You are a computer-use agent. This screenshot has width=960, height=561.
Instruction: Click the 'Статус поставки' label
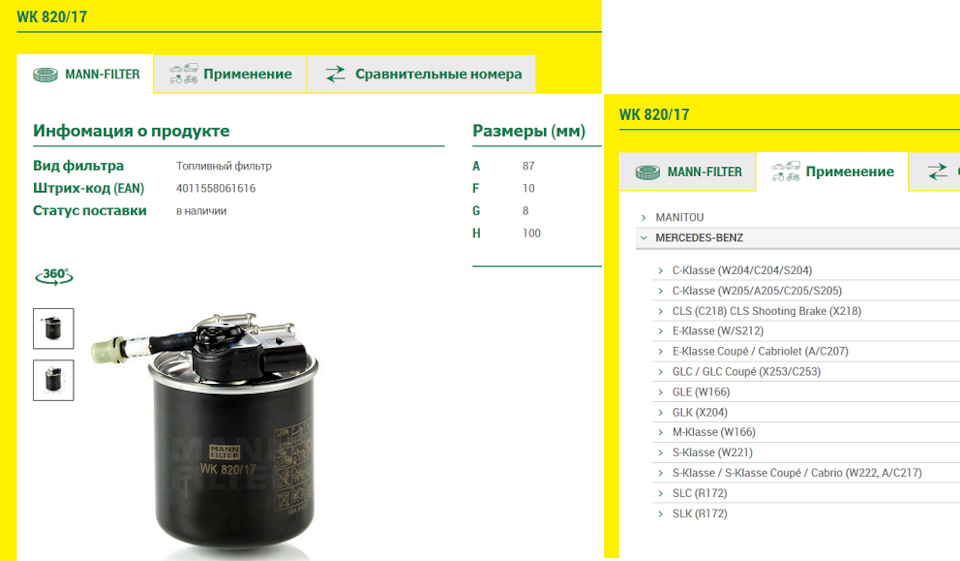(x=90, y=211)
